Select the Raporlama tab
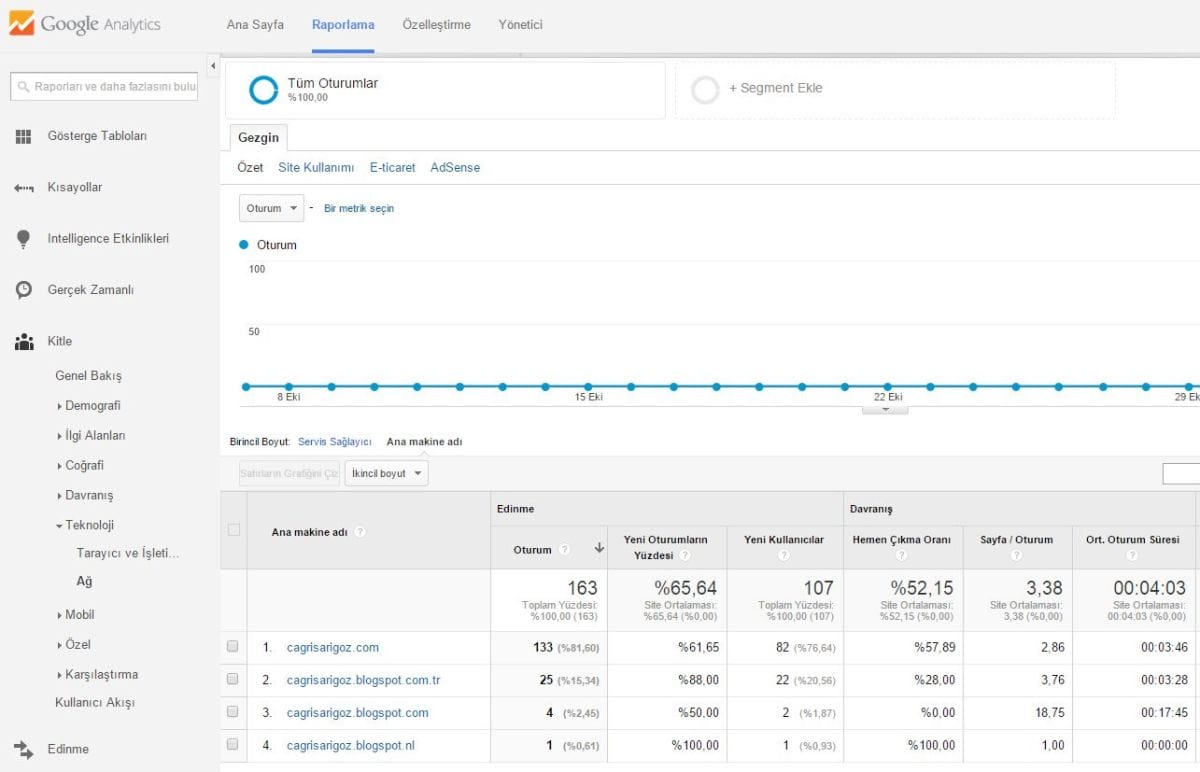The image size is (1200, 772). 343,25
